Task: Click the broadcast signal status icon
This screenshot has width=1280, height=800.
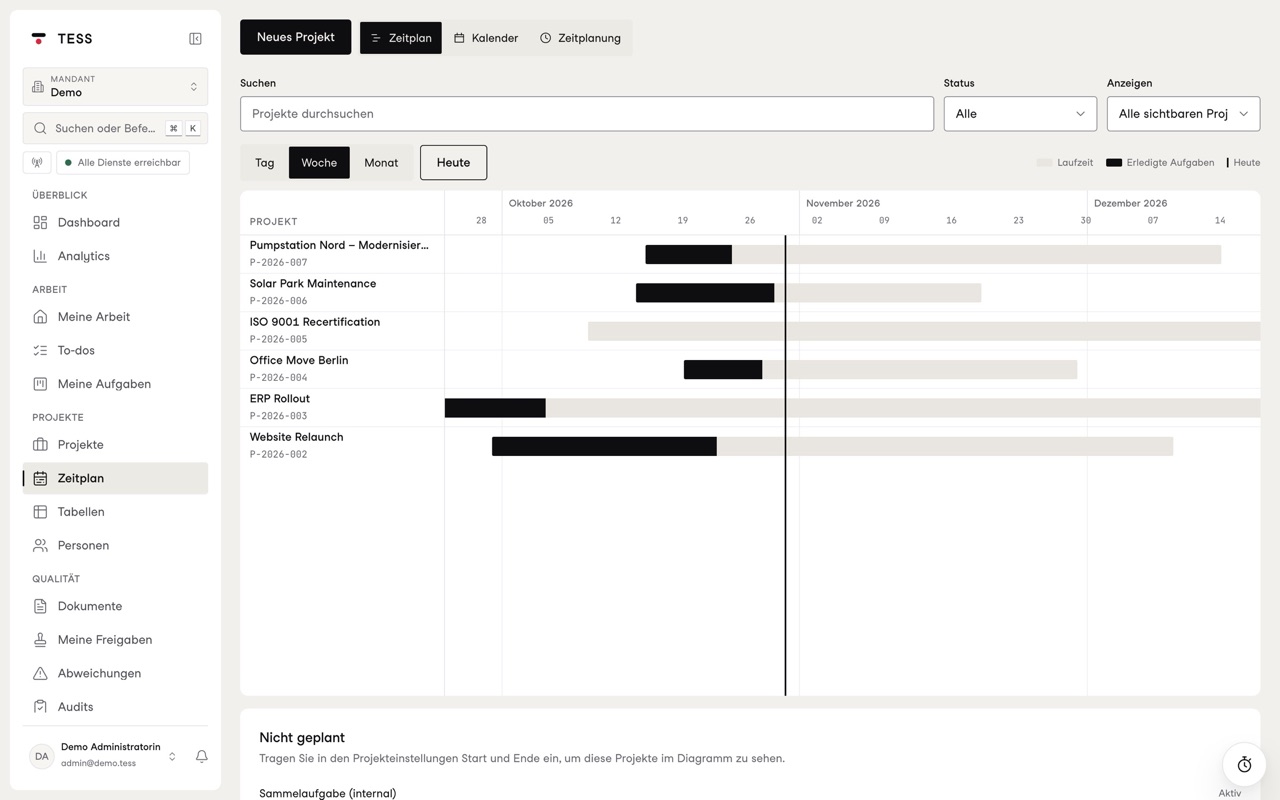Action: [37, 162]
